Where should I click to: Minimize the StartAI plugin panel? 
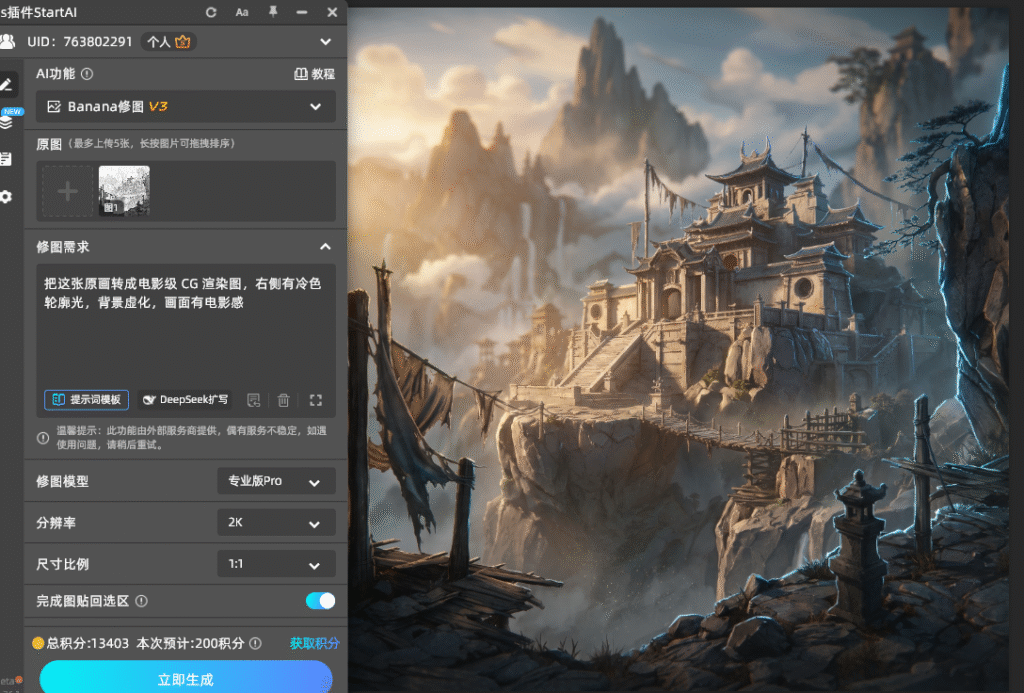point(302,12)
